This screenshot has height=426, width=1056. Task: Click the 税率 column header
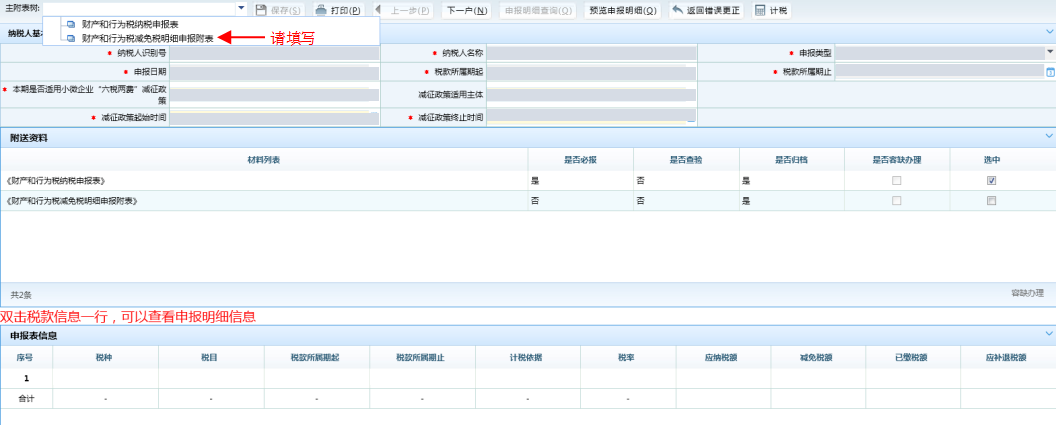[x=628, y=357]
